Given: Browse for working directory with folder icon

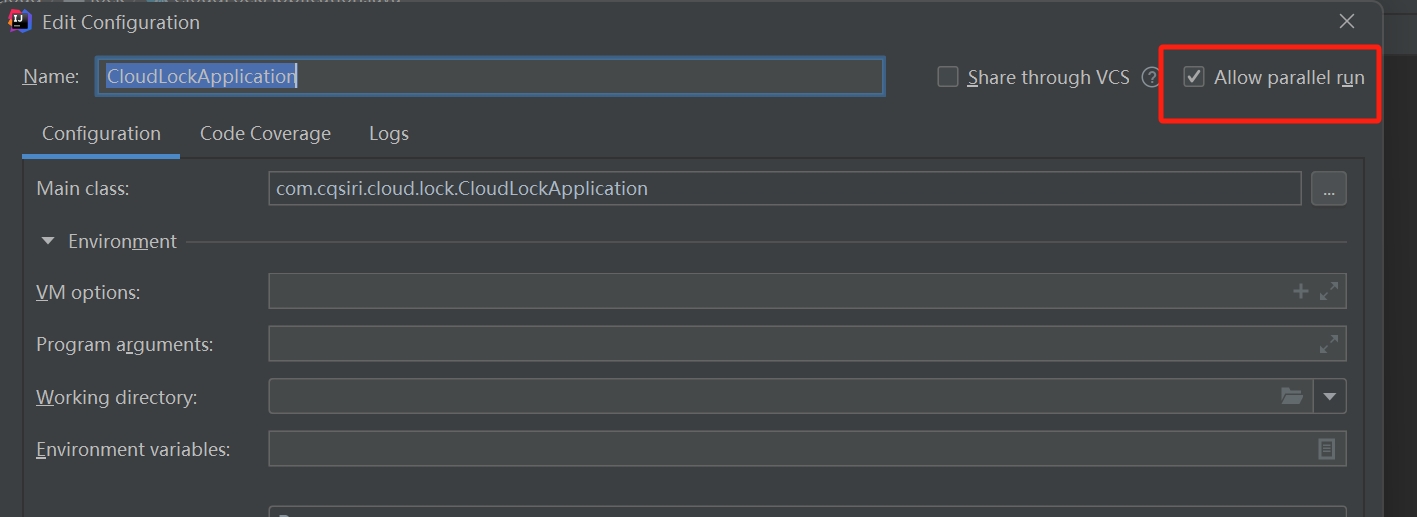Looking at the screenshot, I should click(x=1292, y=396).
